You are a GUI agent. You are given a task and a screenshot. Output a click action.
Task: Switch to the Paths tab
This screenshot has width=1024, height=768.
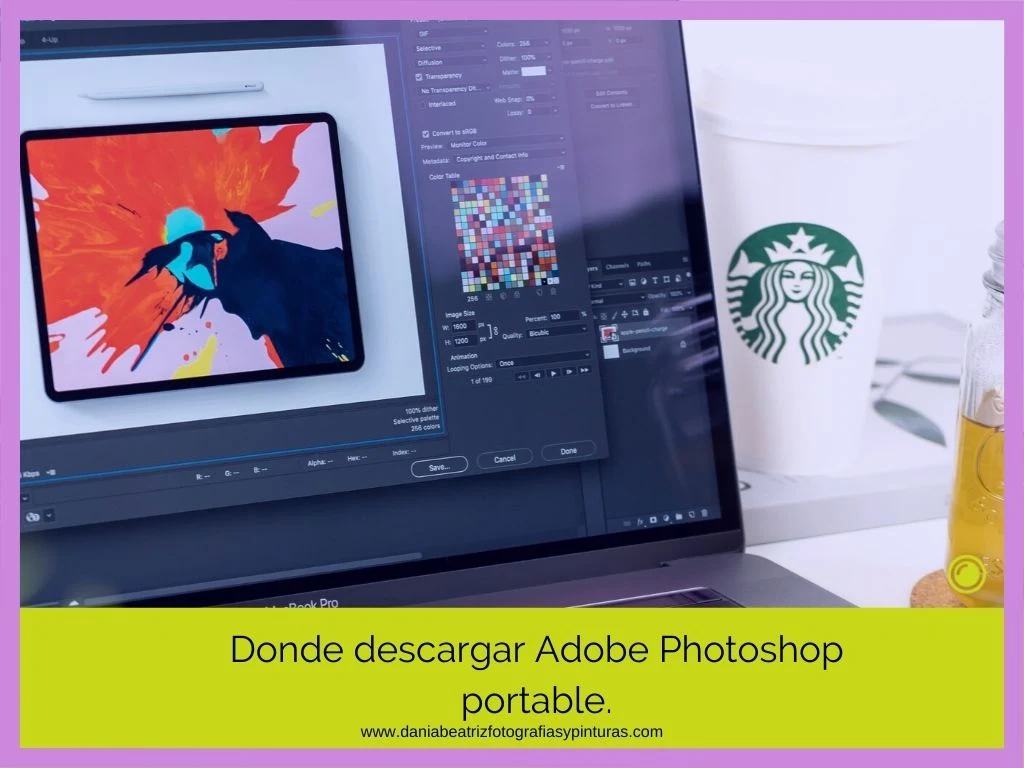tap(642, 264)
